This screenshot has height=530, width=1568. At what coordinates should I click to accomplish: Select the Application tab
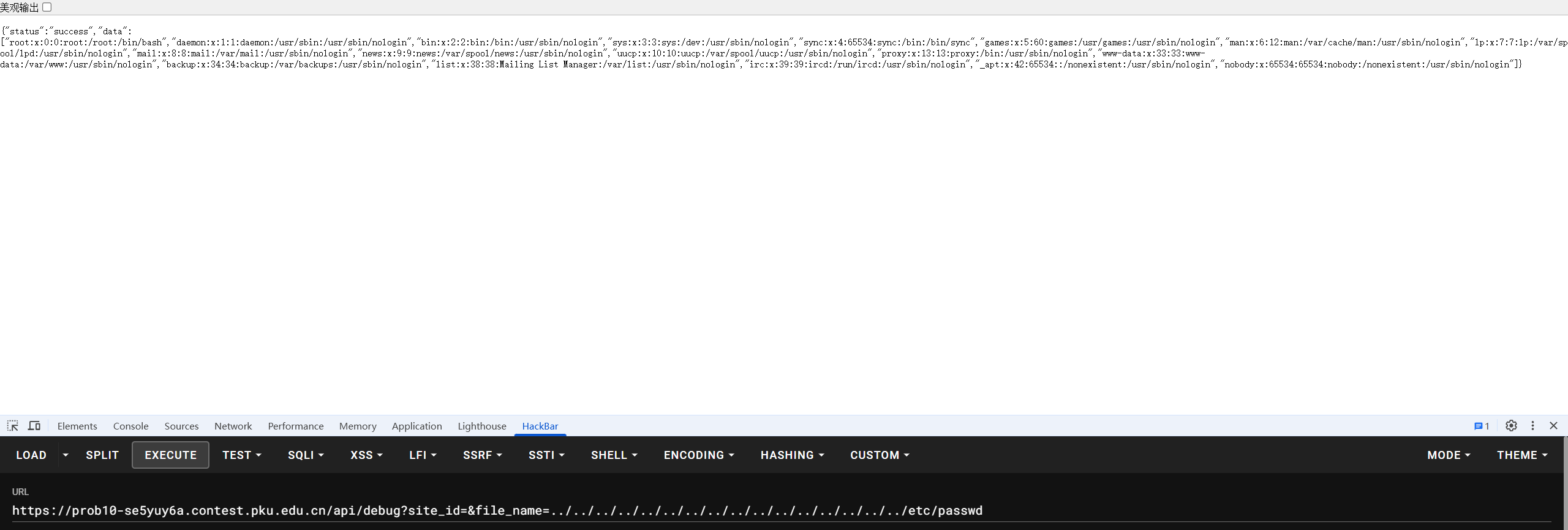[x=417, y=426]
